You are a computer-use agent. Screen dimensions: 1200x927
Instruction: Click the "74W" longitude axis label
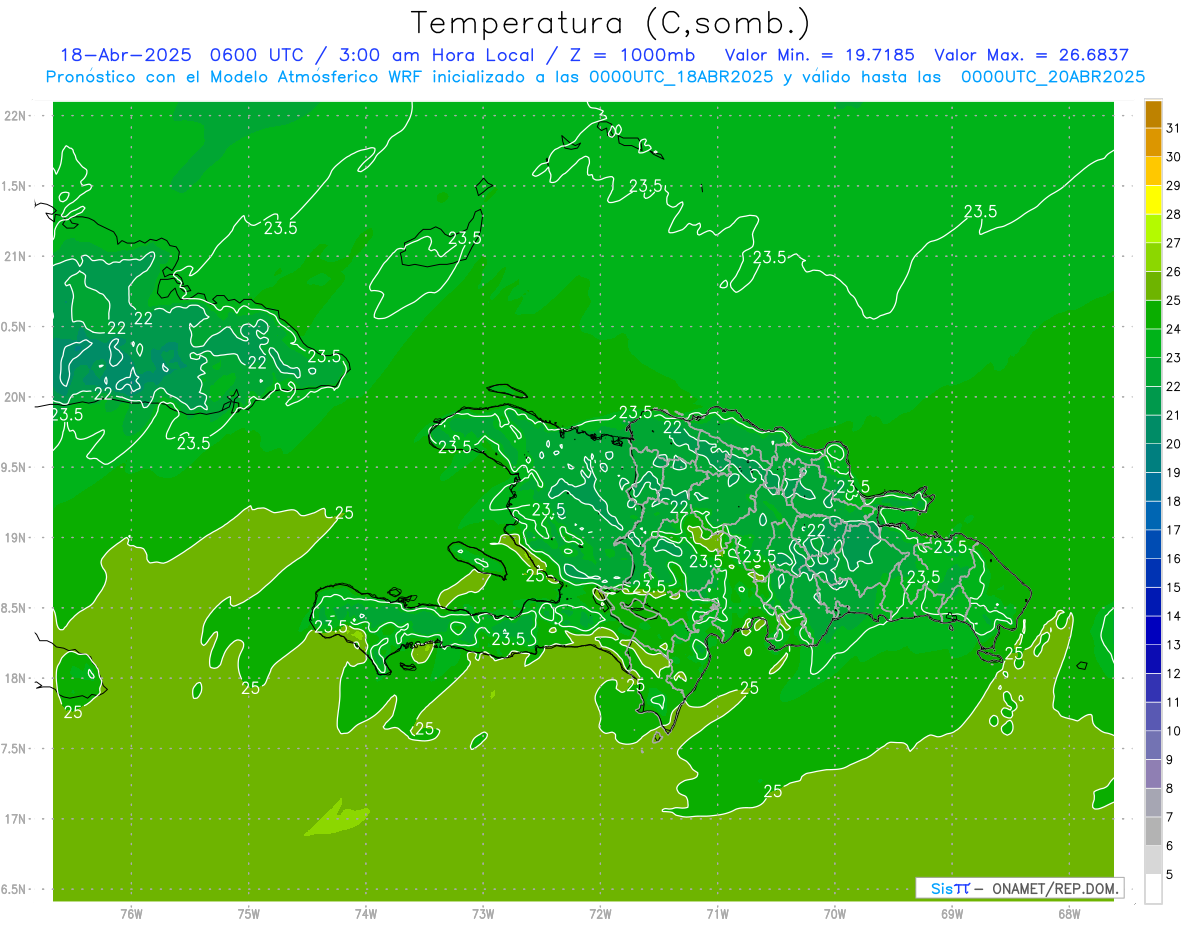(366, 913)
